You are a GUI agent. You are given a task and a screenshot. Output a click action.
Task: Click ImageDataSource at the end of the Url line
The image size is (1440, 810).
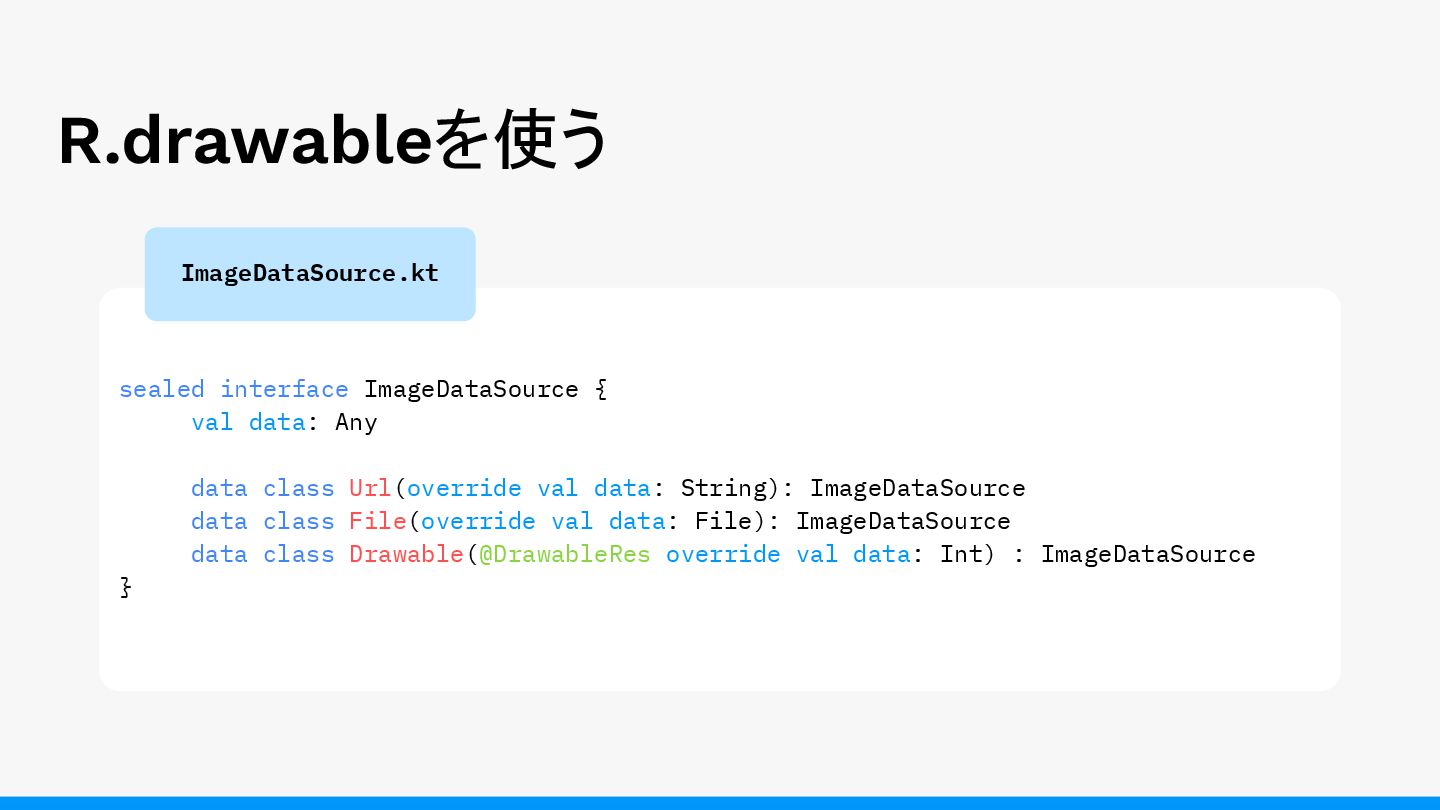click(x=917, y=488)
